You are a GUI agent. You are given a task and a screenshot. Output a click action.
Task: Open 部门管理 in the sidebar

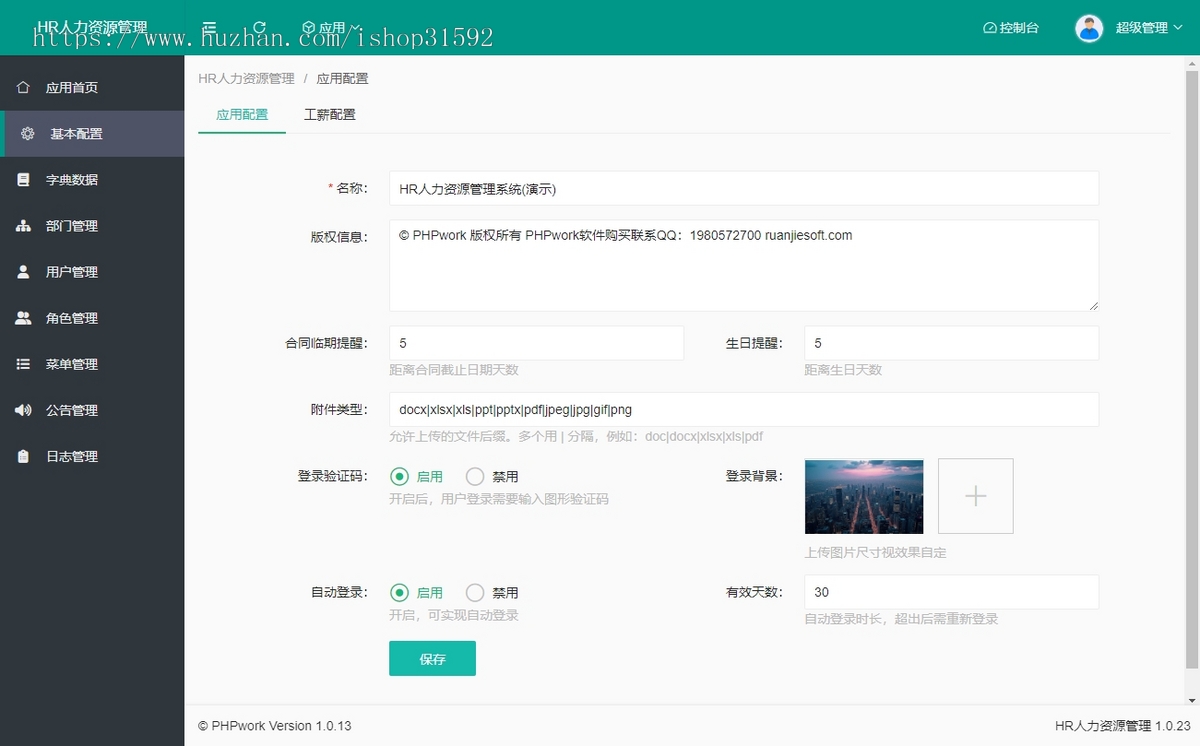tap(71, 226)
